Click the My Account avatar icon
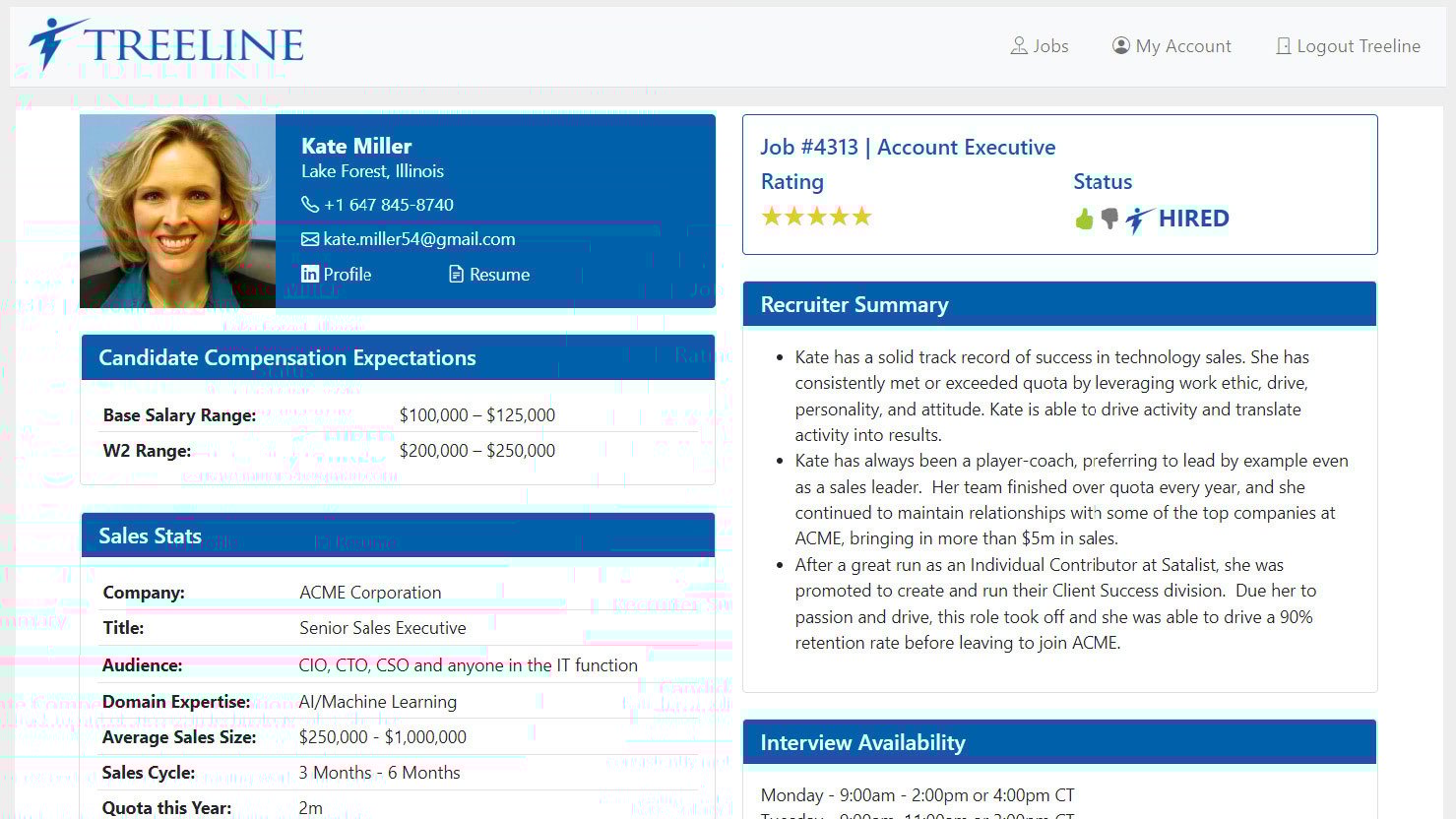The width and height of the screenshot is (1456, 819). coord(1120,46)
